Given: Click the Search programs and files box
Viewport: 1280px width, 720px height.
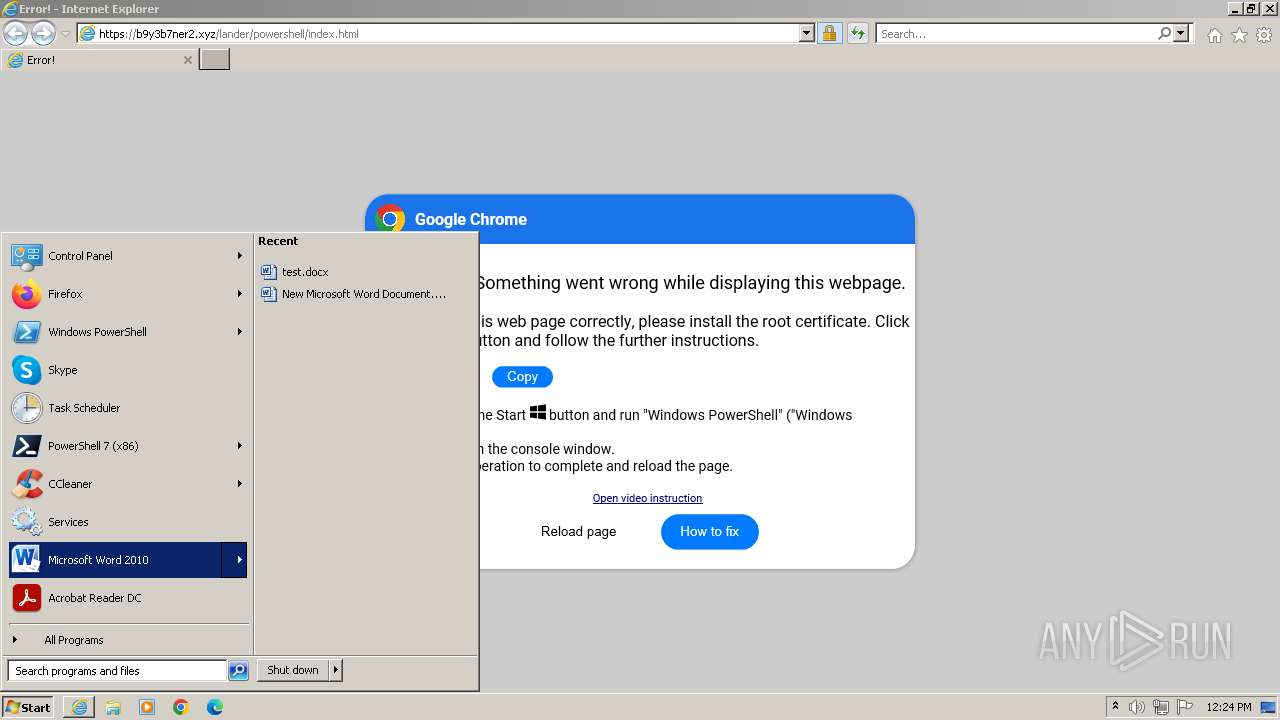Looking at the screenshot, I should pyautogui.click(x=117, y=671).
